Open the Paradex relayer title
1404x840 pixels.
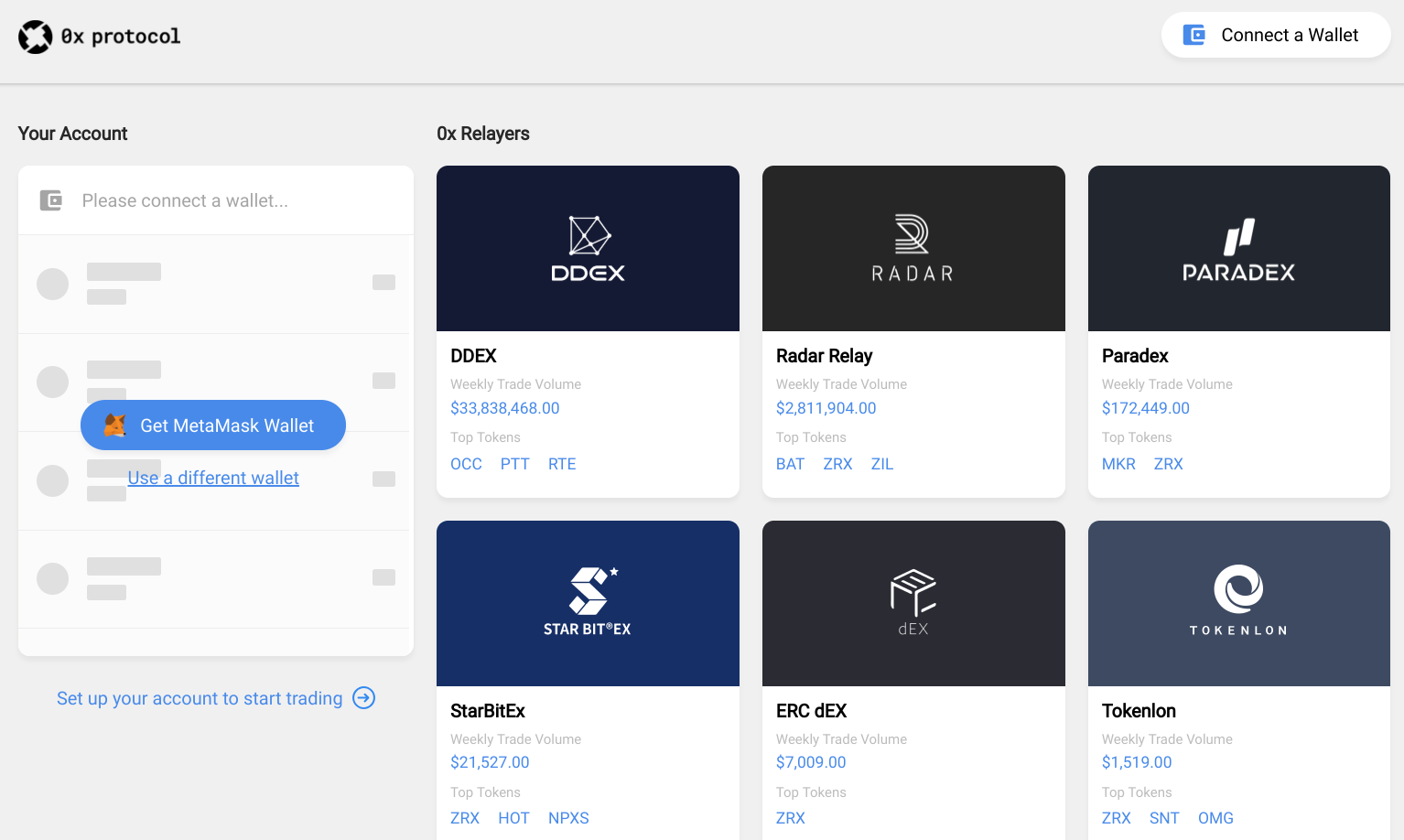[x=1135, y=356]
